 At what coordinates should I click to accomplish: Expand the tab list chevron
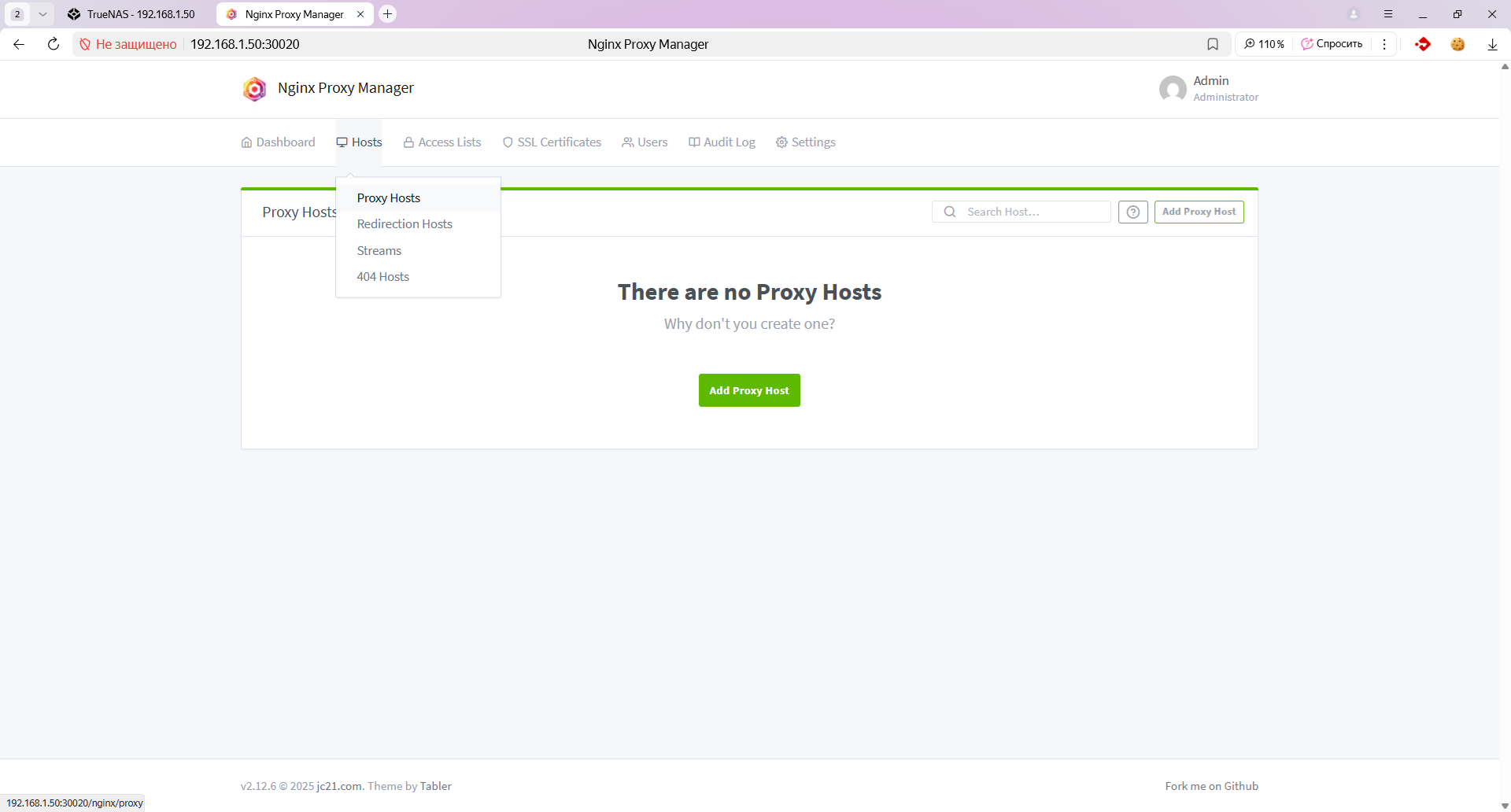coord(42,14)
